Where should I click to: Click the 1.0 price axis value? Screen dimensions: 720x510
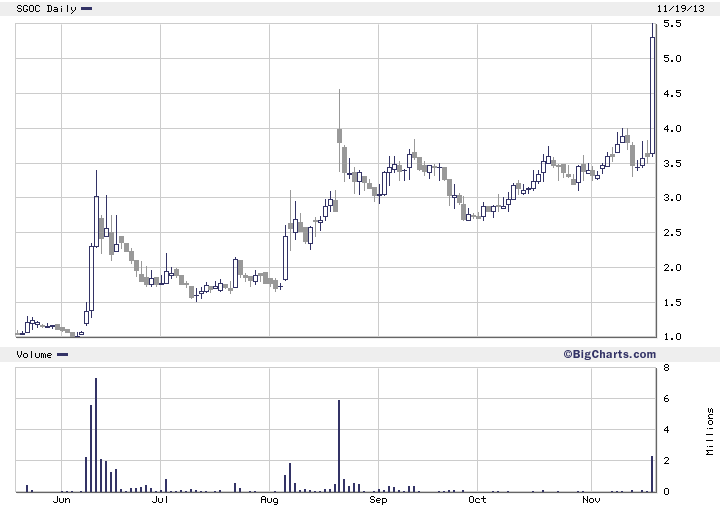point(672,336)
